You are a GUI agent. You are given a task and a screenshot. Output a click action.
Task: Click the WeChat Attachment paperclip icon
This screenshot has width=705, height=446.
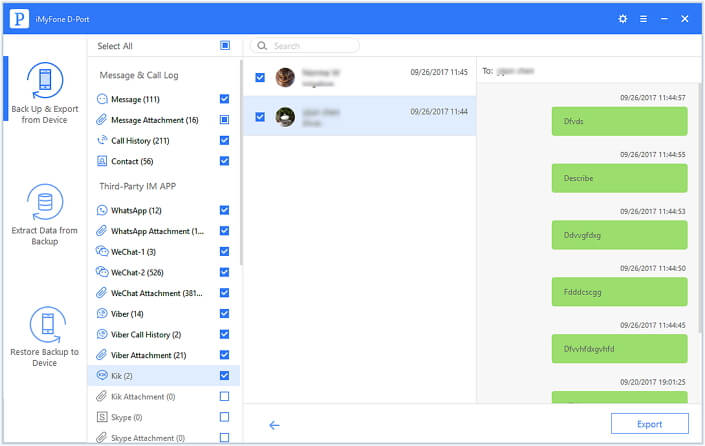tap(102, 293)
